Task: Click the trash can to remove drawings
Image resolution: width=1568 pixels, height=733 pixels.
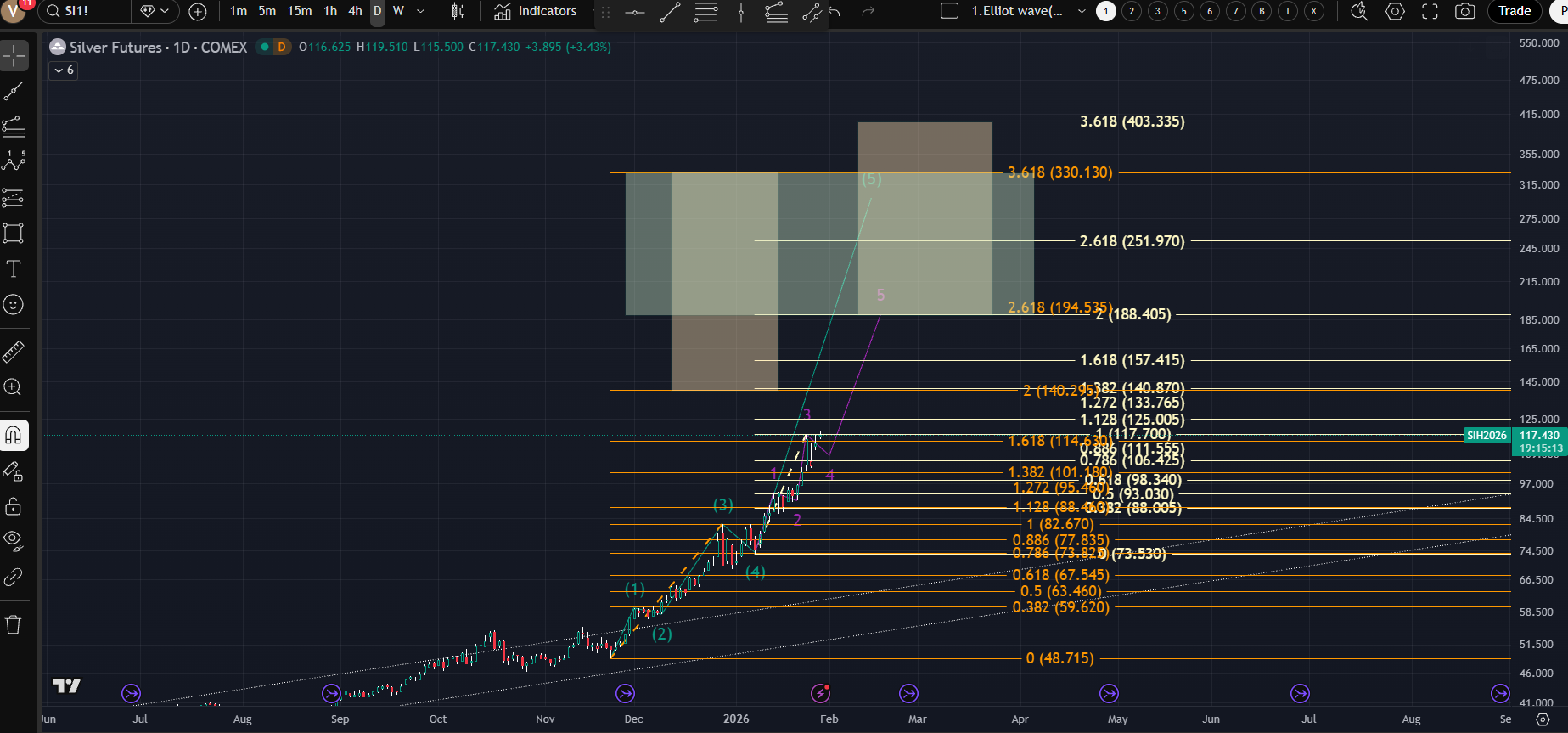Action: coord(14,625)
